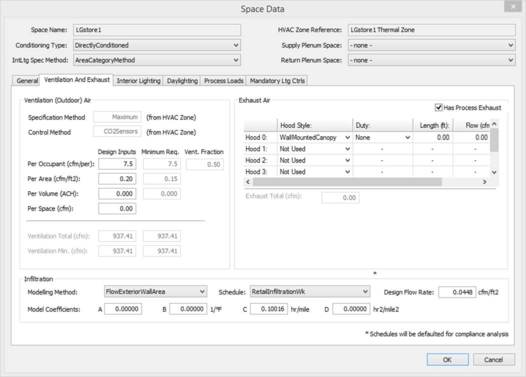Edit Per Volume ACH design input
This screenshot has width=526, height=377.
coord(117,194)
